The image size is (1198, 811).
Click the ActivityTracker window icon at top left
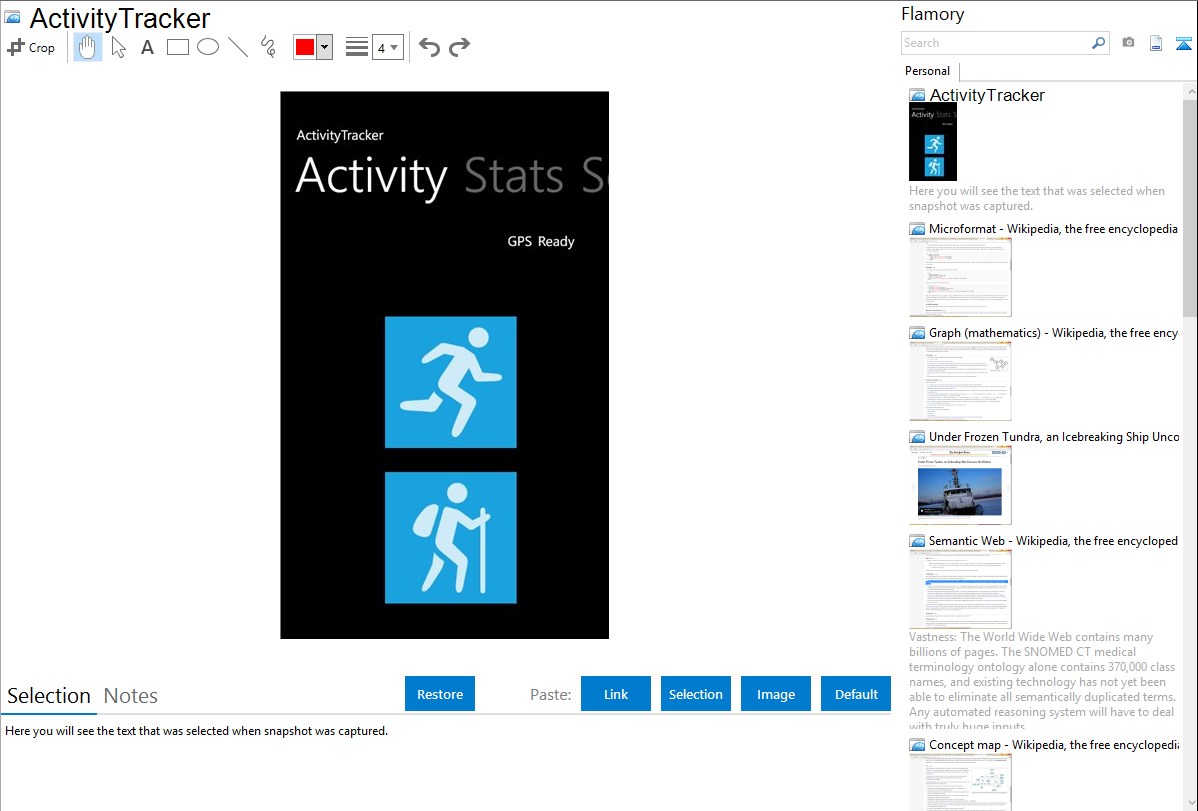coord(13,18)
